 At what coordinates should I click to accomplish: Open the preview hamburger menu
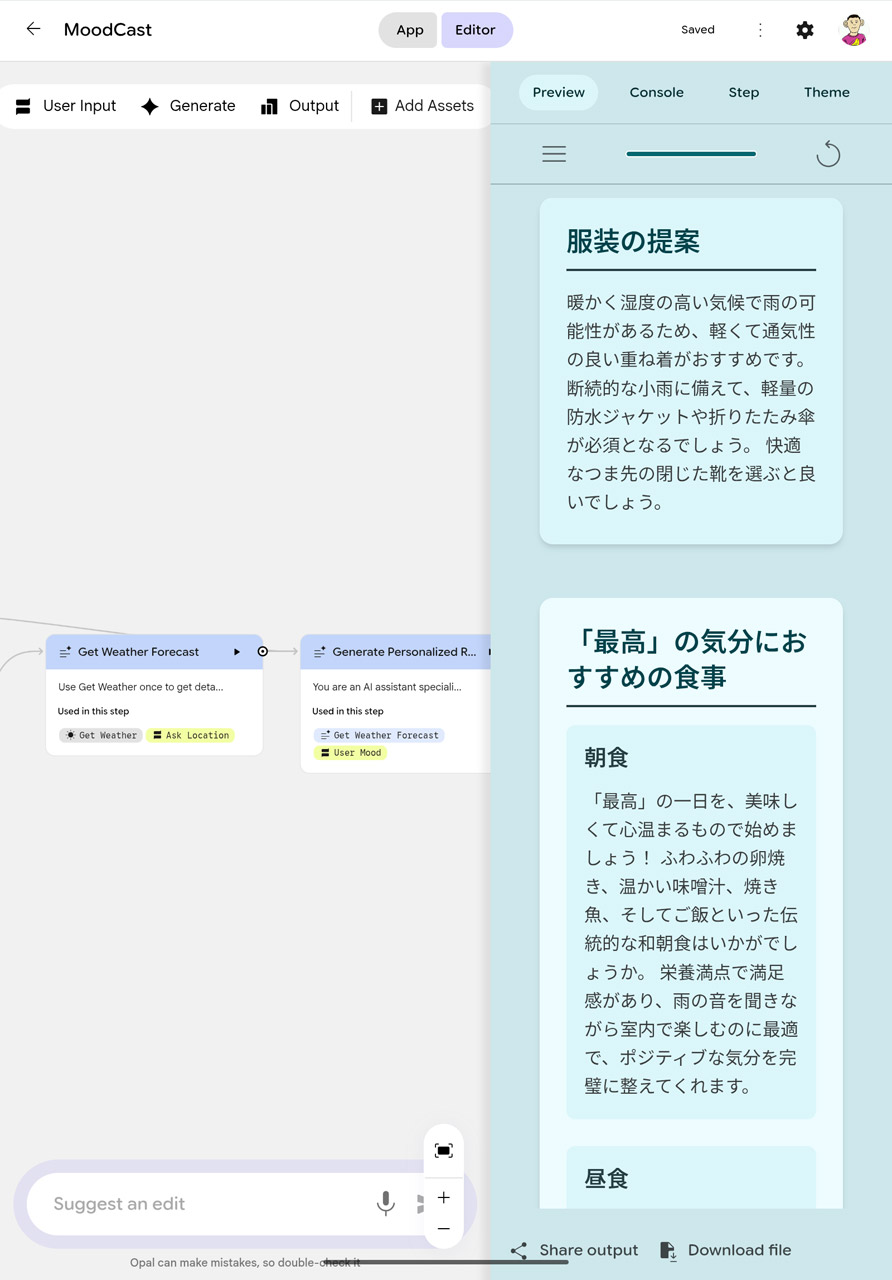554,154
